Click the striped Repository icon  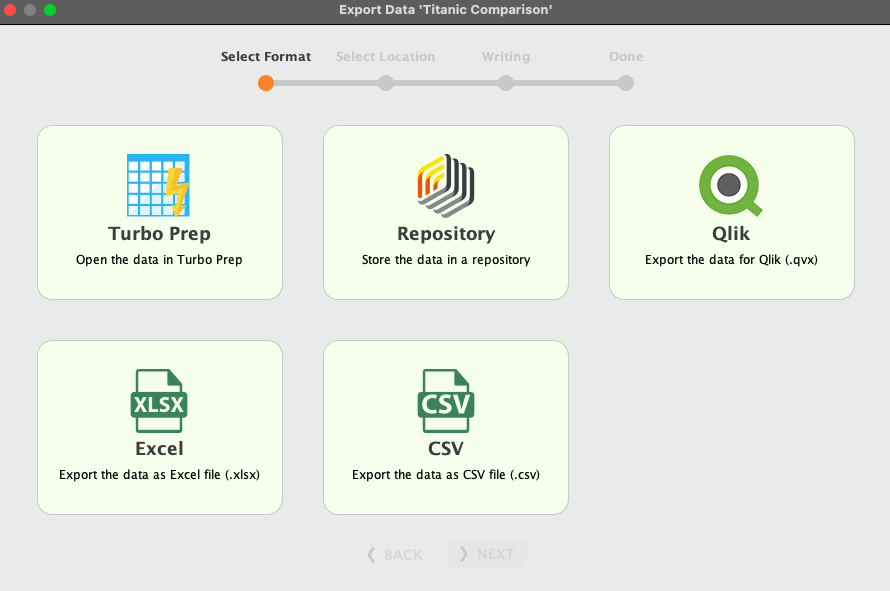point(446,184)
